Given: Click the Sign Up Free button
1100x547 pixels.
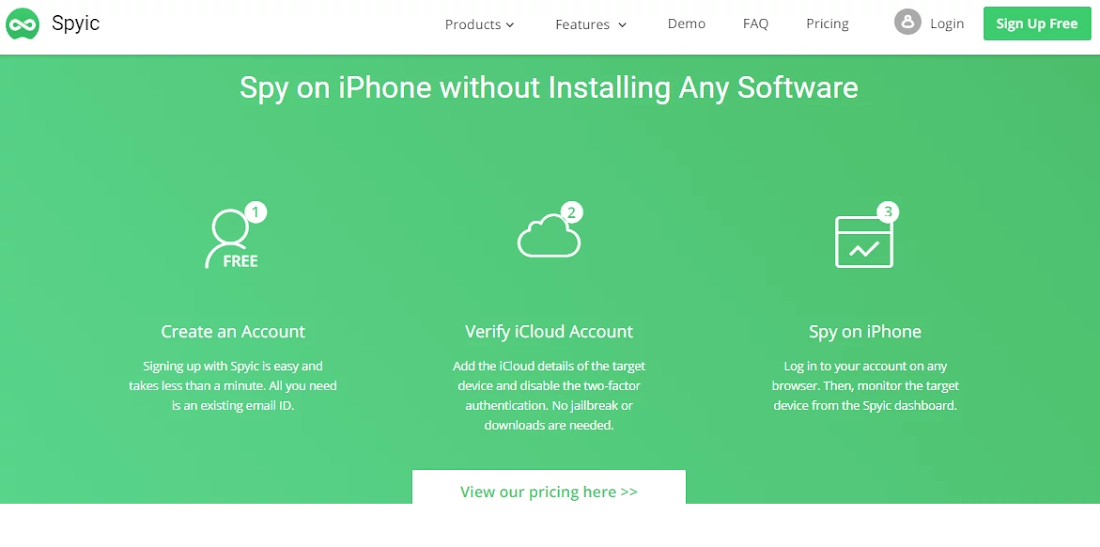Looking at the screenshot, I should [1037, 24].
